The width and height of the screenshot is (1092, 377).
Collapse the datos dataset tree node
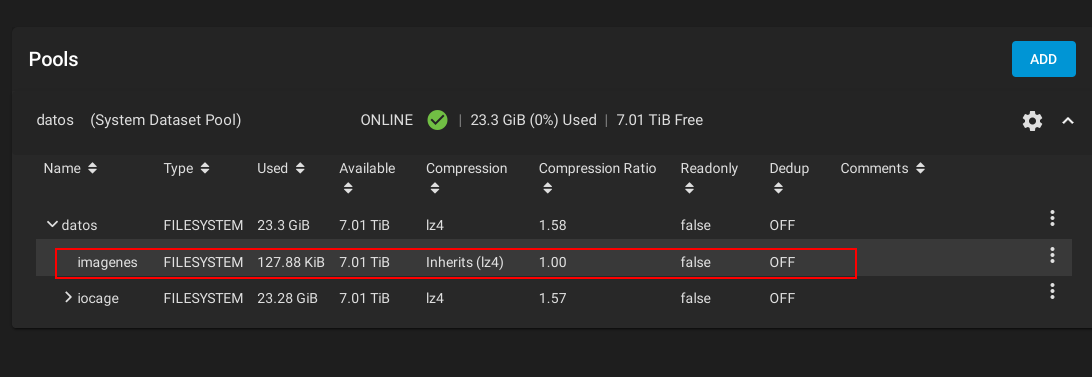[52, 224]
